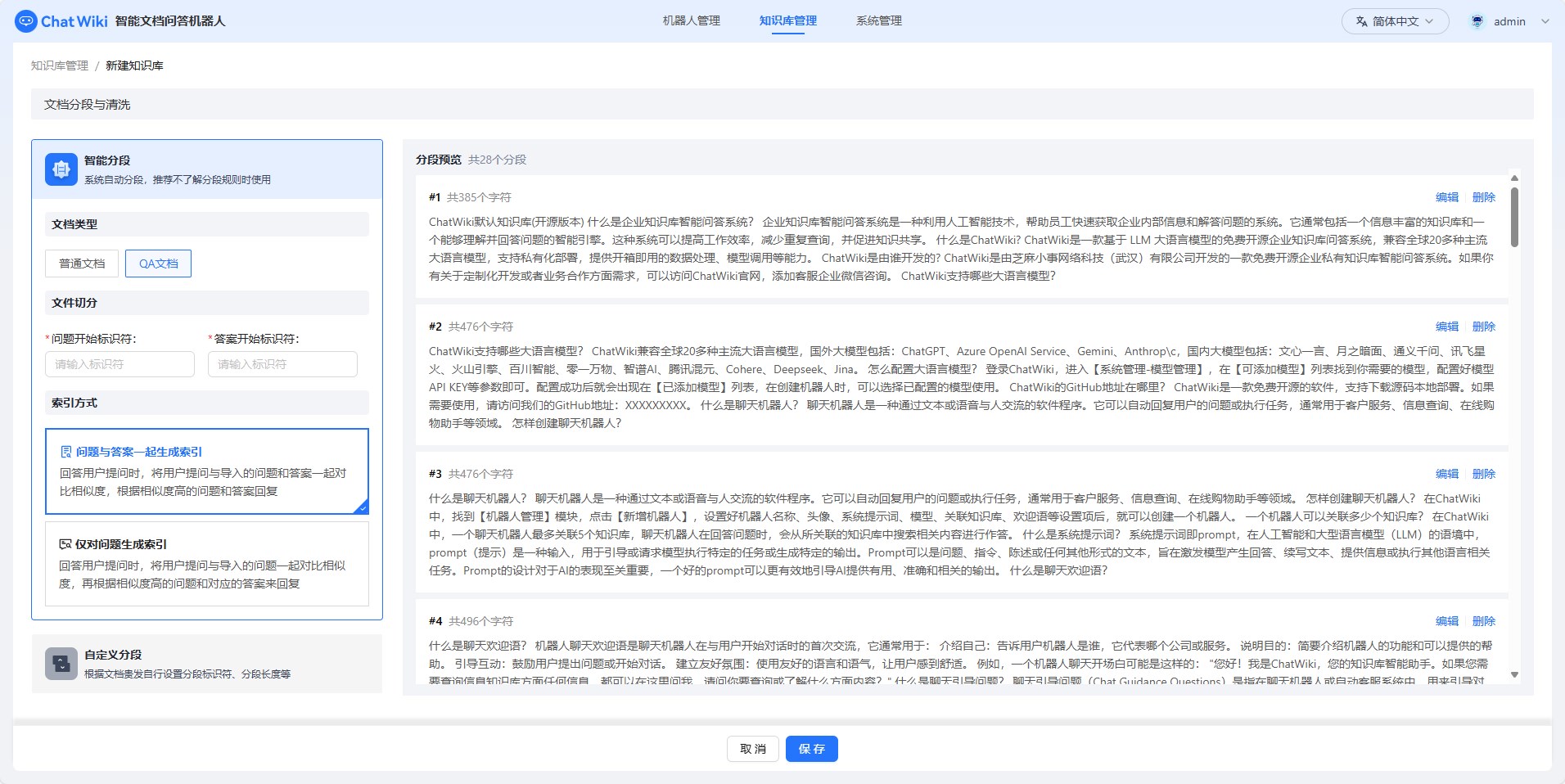Click 删除 for segment #2
Image resolution: width=1565 pixels, height=784 pixels.
(x=1484, y=327)
